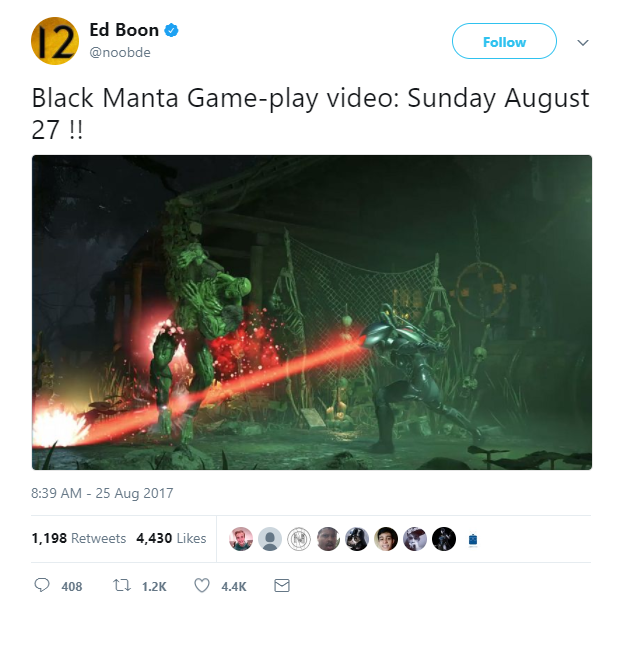Open the circular logo emblem liker avatar
This screenshot has height=646, width=628.
coord(299,538)
